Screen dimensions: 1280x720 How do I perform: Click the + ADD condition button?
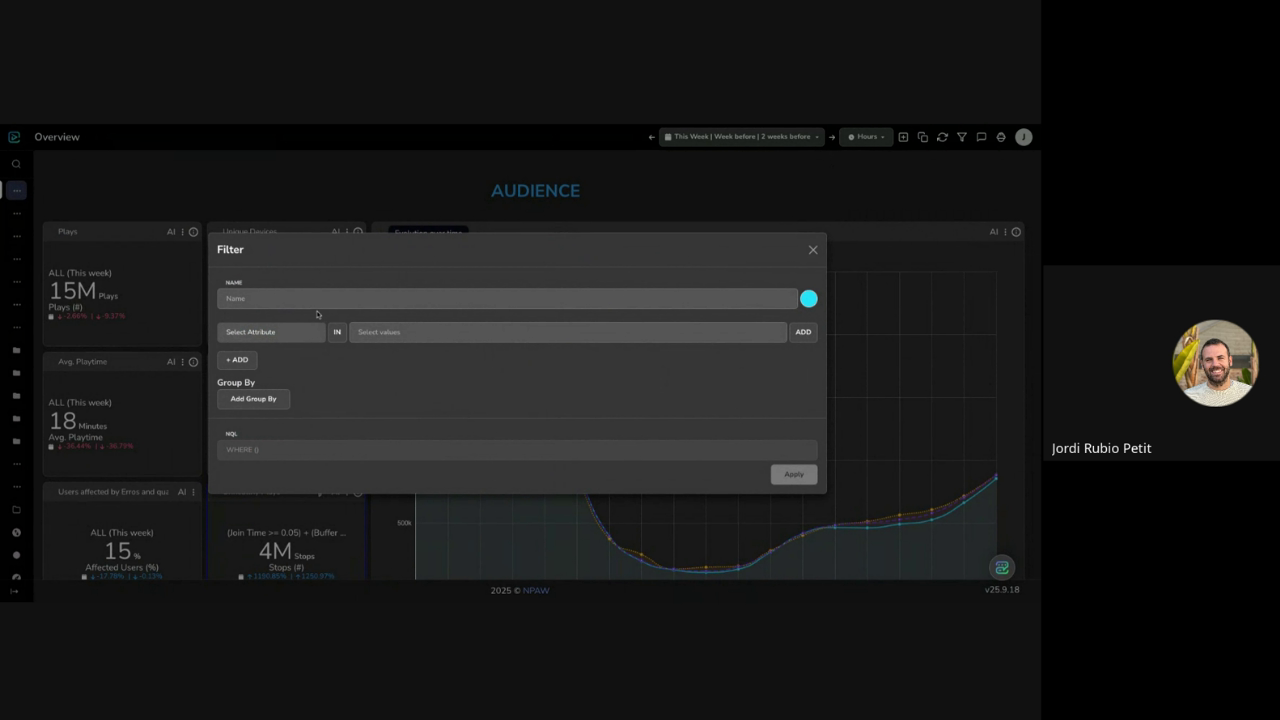click(x=237, y=360)
